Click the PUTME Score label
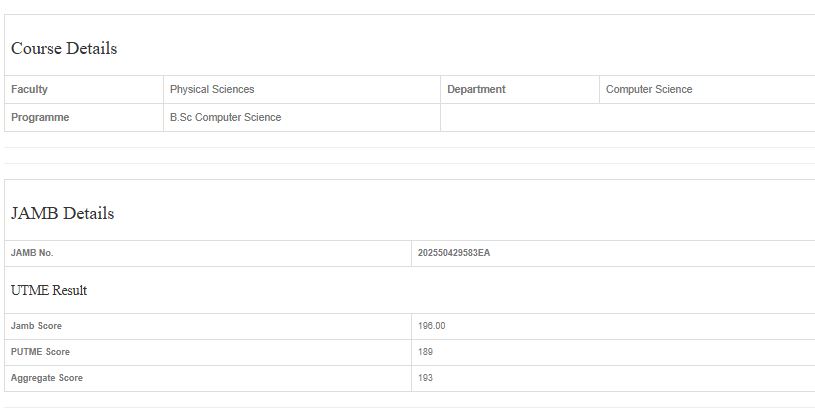Viewport: 815px width, 414px height. [40, 352]
